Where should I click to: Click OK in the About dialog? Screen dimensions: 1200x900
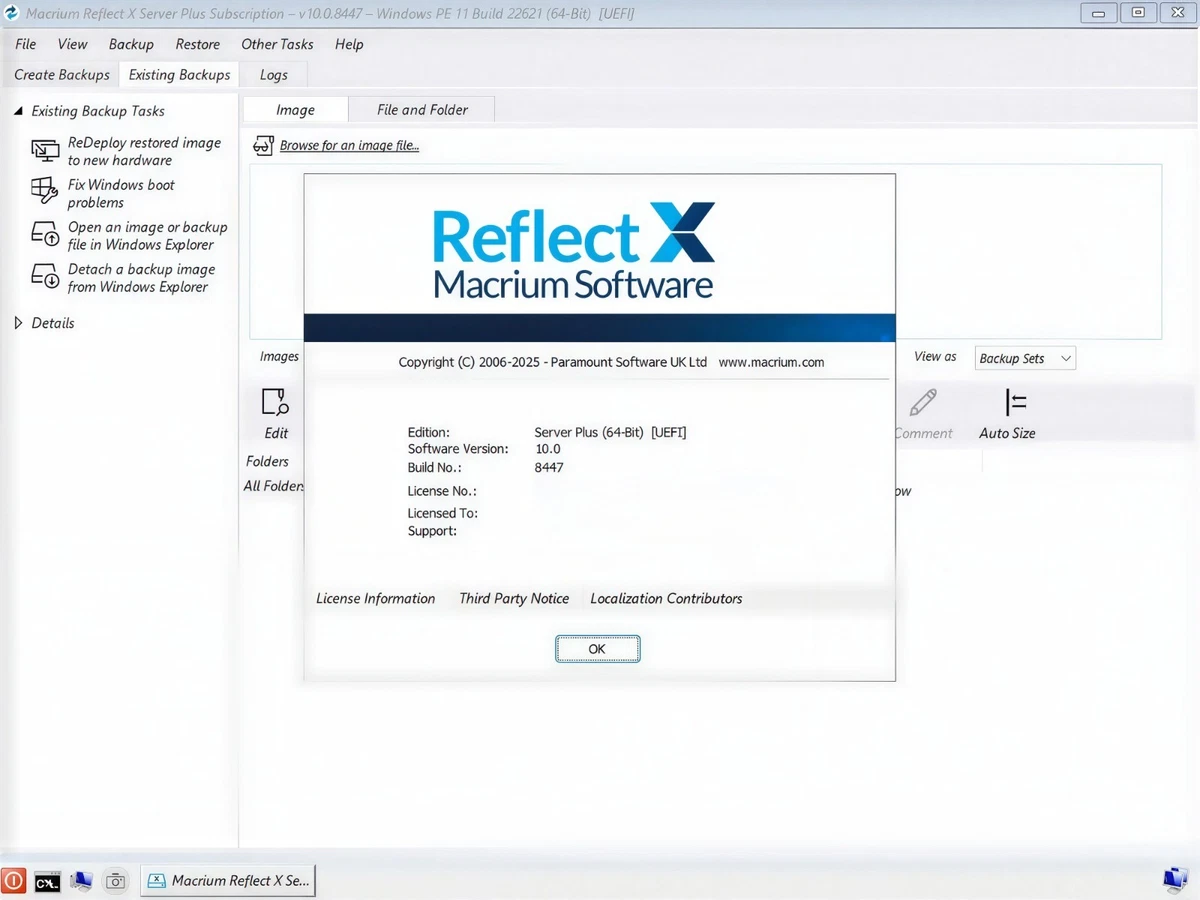pos(597,649)
